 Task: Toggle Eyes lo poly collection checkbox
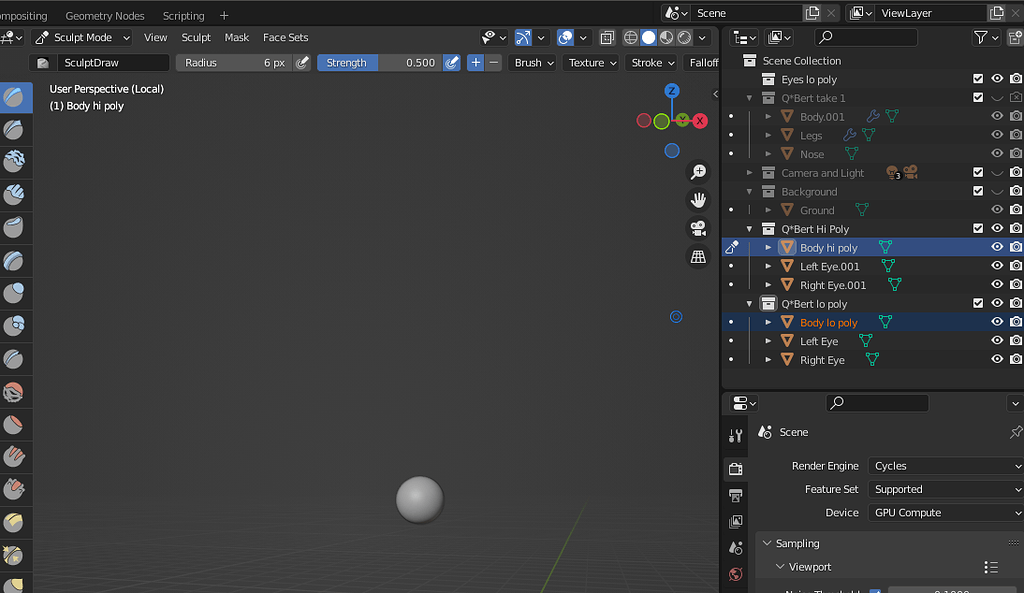(978, 79)
